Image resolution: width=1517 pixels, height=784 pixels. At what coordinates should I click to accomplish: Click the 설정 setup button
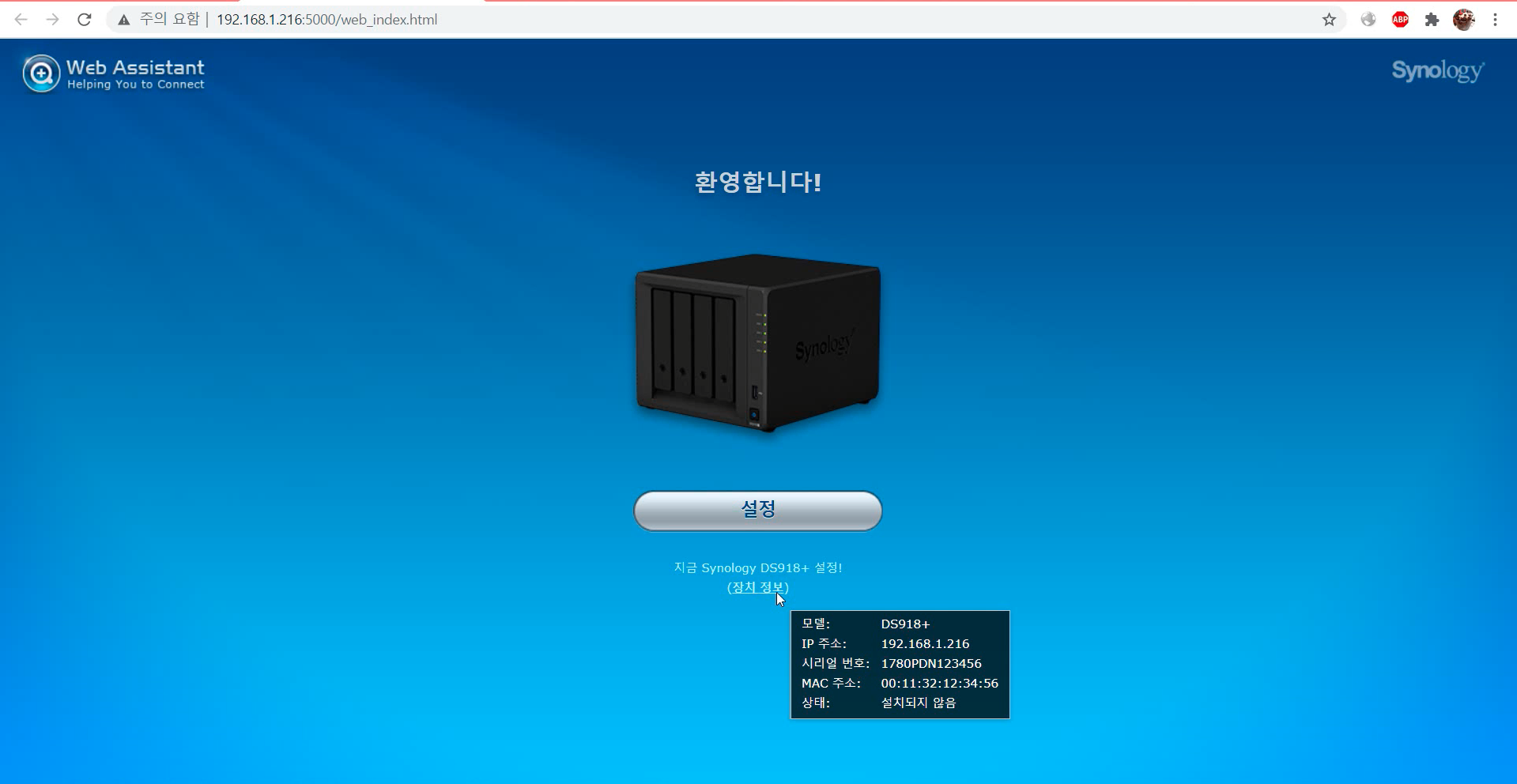pyautogui.click(x=757, y=511)
